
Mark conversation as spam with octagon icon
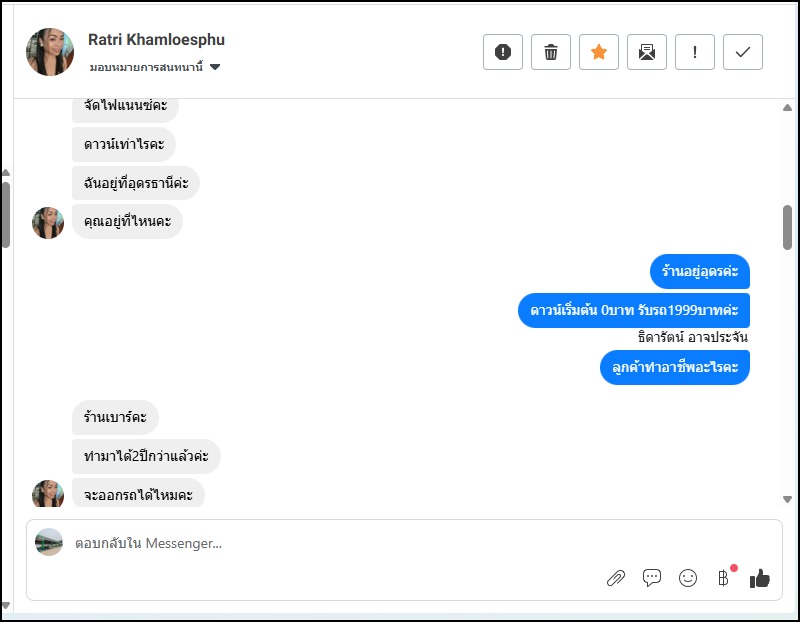[503, 52]
